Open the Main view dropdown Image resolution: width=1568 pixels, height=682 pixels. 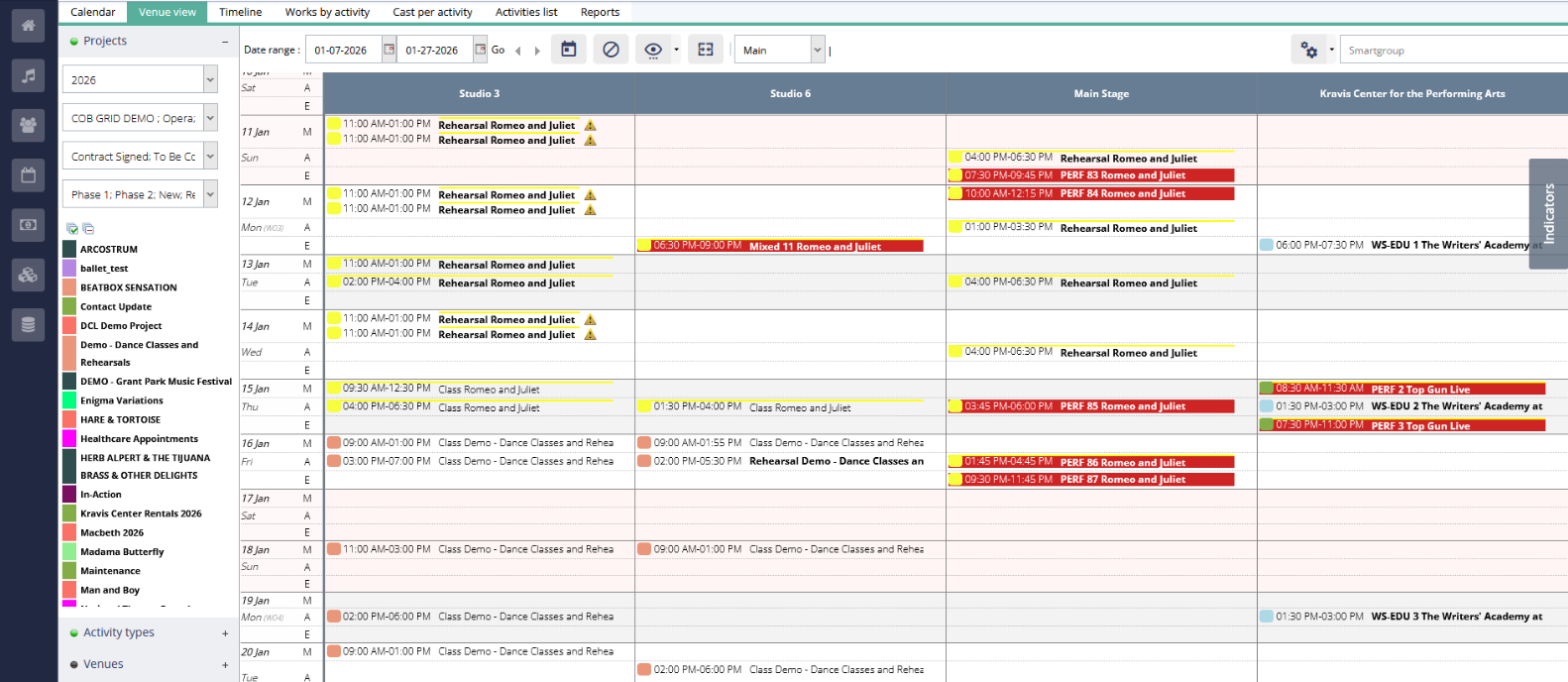click(818, 50)
